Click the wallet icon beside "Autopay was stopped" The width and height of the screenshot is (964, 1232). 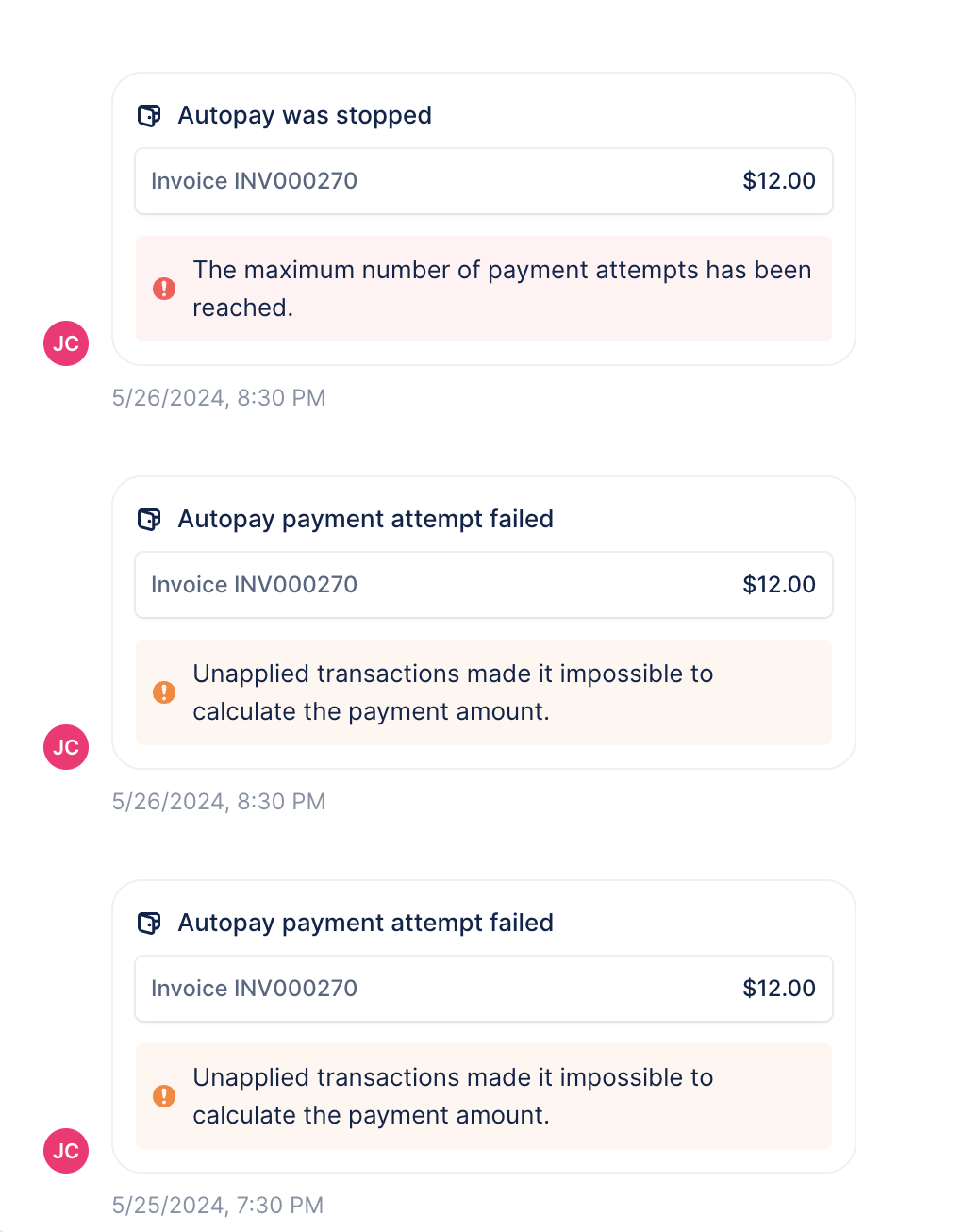coord(149,116)
